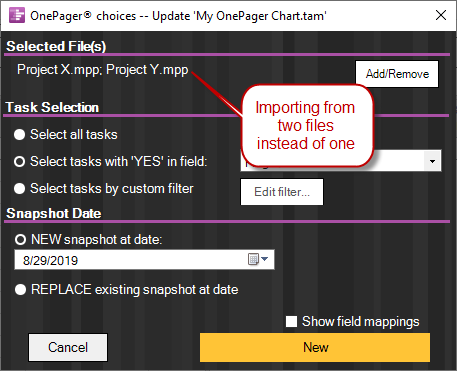Viewport: 457px width, 371px height.
Task: Click the dialog title bar text
Action: click(x=178, y=16)
